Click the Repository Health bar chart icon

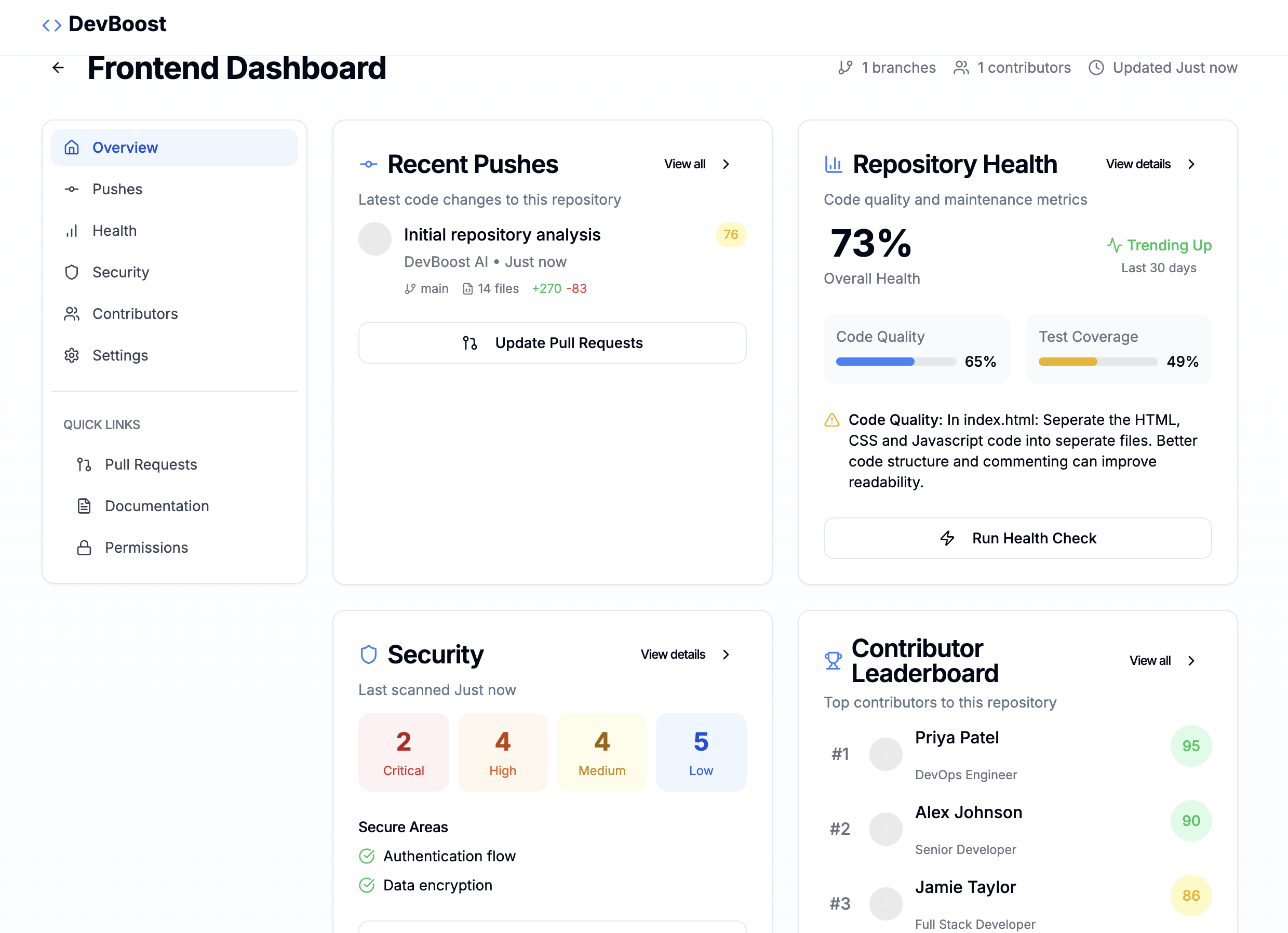[x=833, y=164]
